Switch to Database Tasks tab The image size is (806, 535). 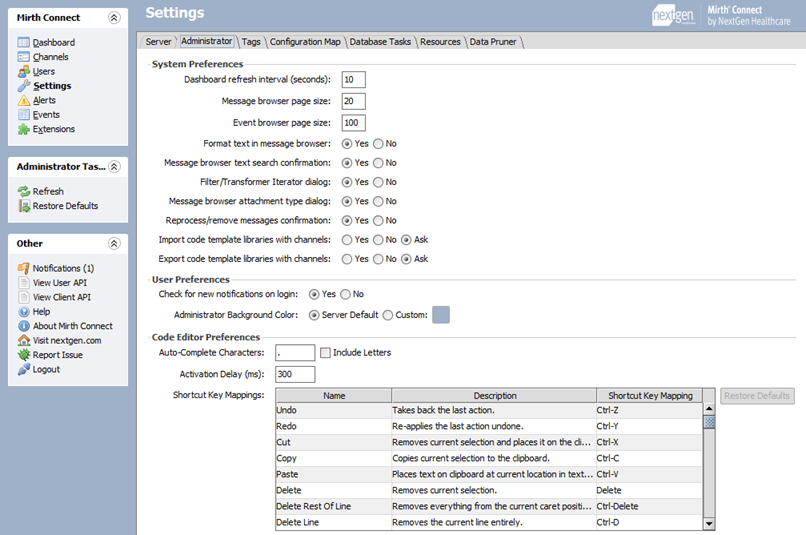[x=380, y=42]
